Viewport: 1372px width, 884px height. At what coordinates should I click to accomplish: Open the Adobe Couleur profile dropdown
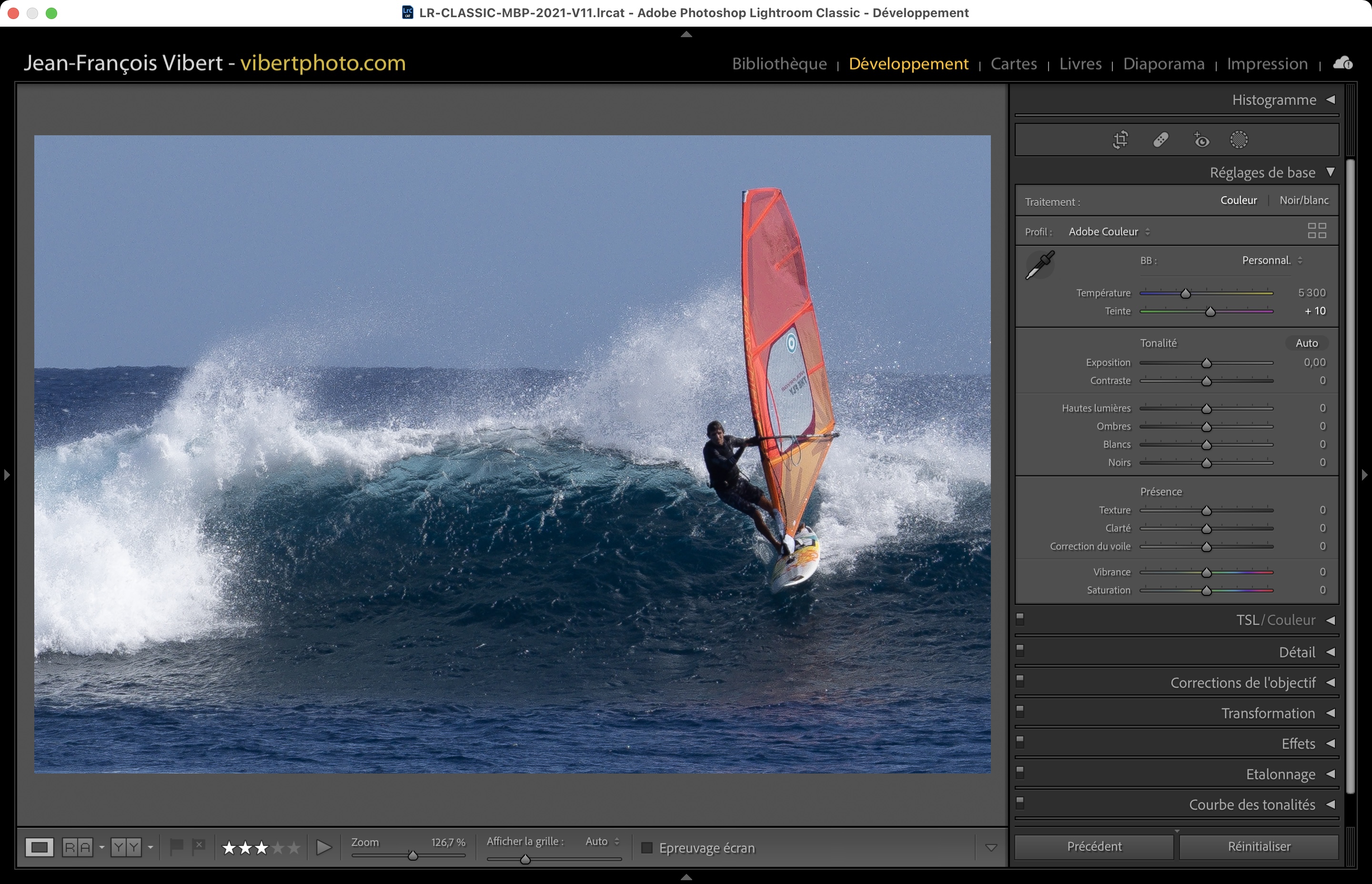[1109, 232]
